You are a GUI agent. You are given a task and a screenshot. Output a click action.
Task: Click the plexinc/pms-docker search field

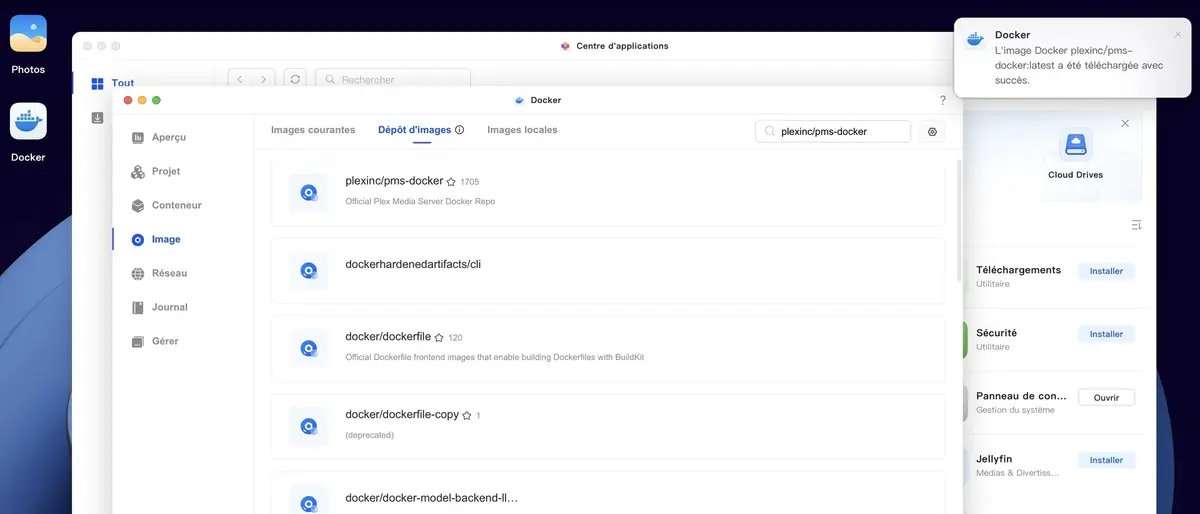point(833,131)
